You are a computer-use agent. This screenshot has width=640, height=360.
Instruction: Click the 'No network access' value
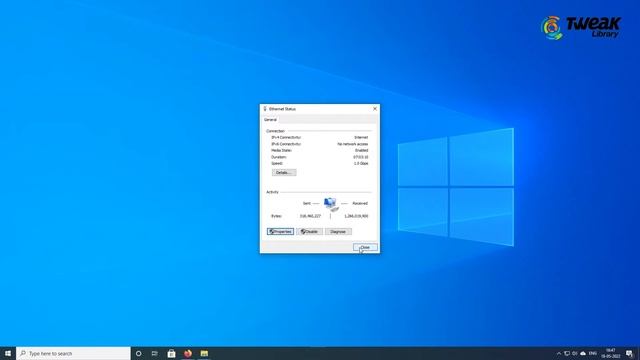coord(353,144)
